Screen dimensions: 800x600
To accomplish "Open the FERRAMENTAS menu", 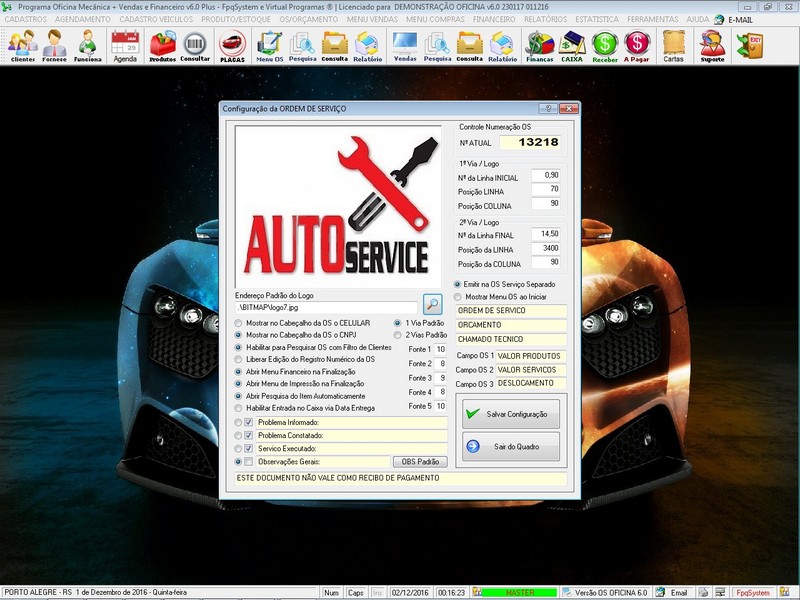I will point(653,19).
